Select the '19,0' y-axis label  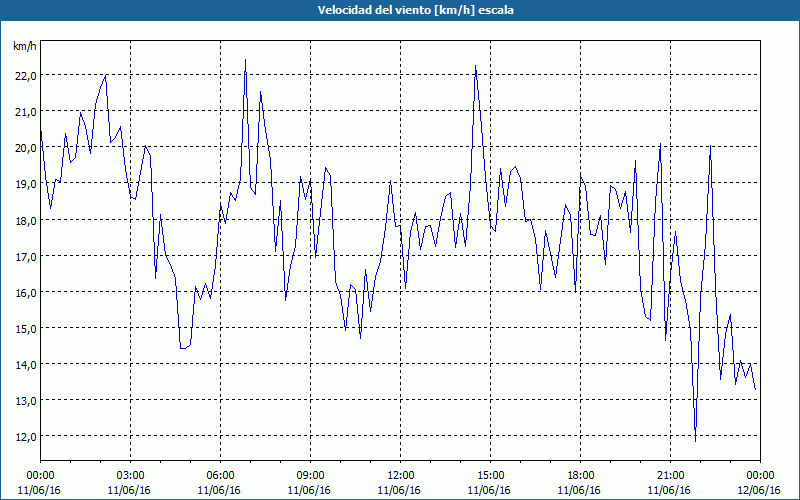(x=27, y=184)
